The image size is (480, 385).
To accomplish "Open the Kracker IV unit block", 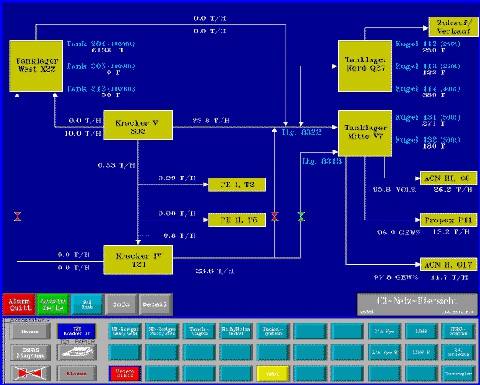I will coord(138,260).
